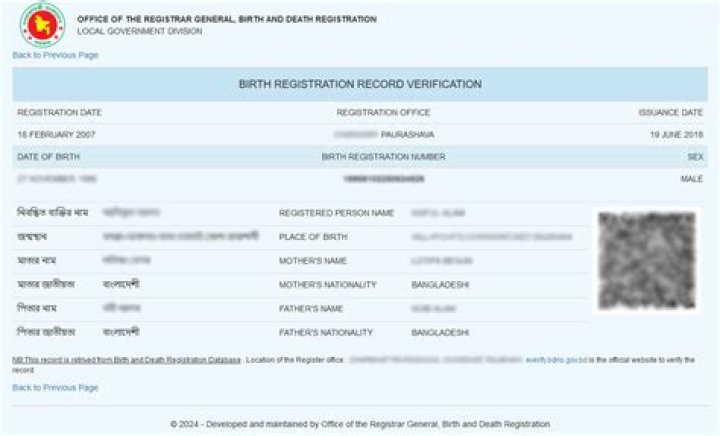Click the underlined NB record retrieved note
720x436 pixels.
click(127, 359)
